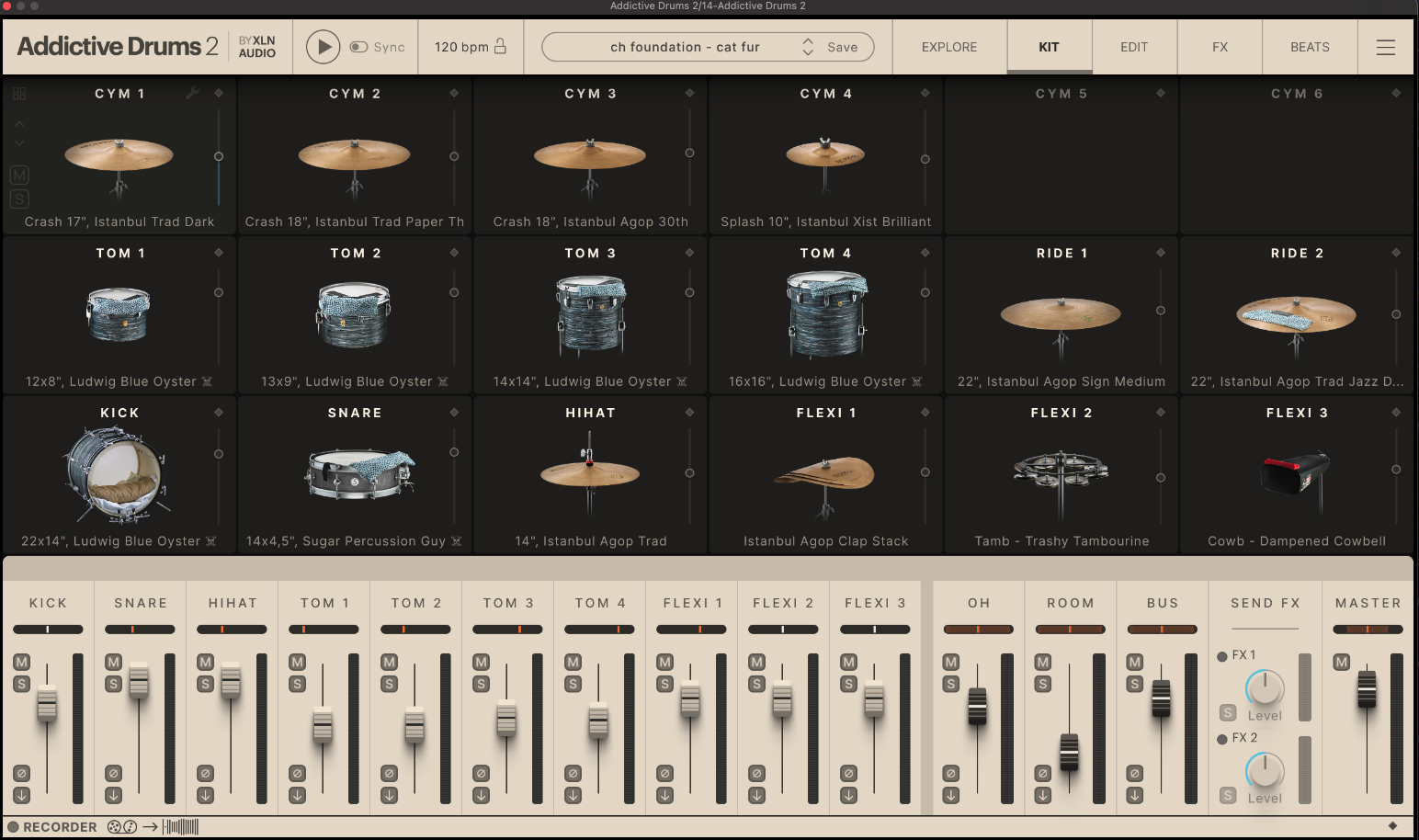Invert phase on the TOM 1 channel
Screen dimensions: 1419x840
[x=297, y=774]
